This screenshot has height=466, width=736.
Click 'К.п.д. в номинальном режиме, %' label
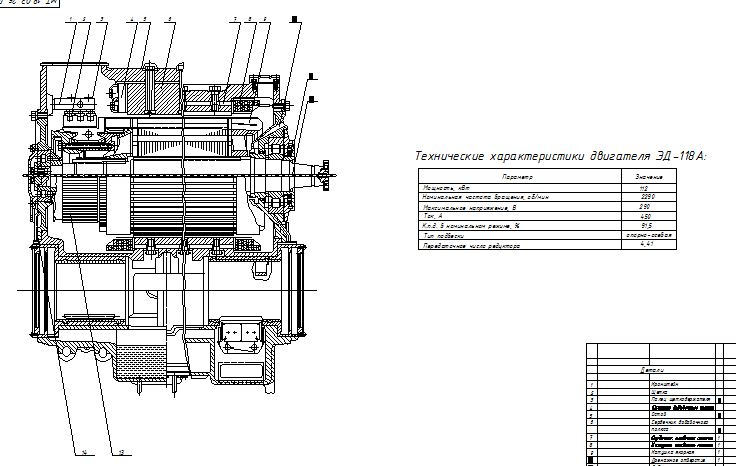point(471,226)
